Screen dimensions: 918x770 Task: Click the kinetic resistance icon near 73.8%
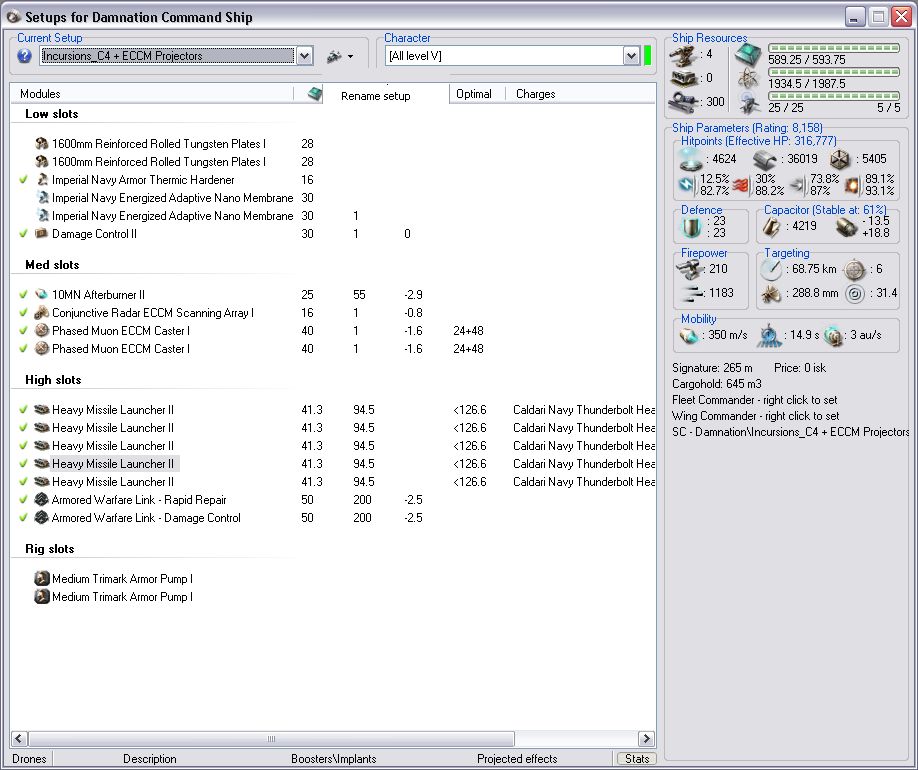click(797, 185)
